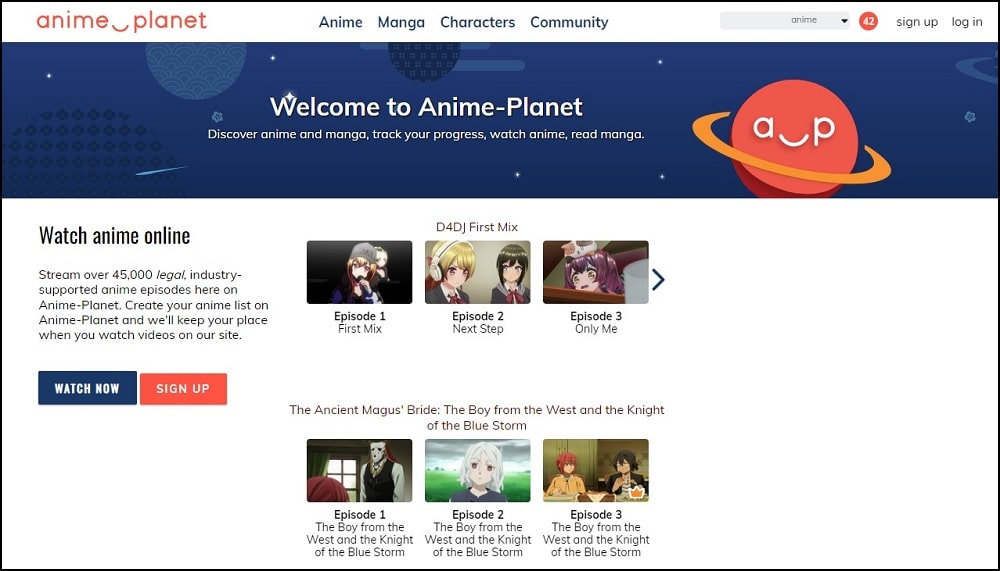Click the orange SIGN UP button

click(183, 389)
